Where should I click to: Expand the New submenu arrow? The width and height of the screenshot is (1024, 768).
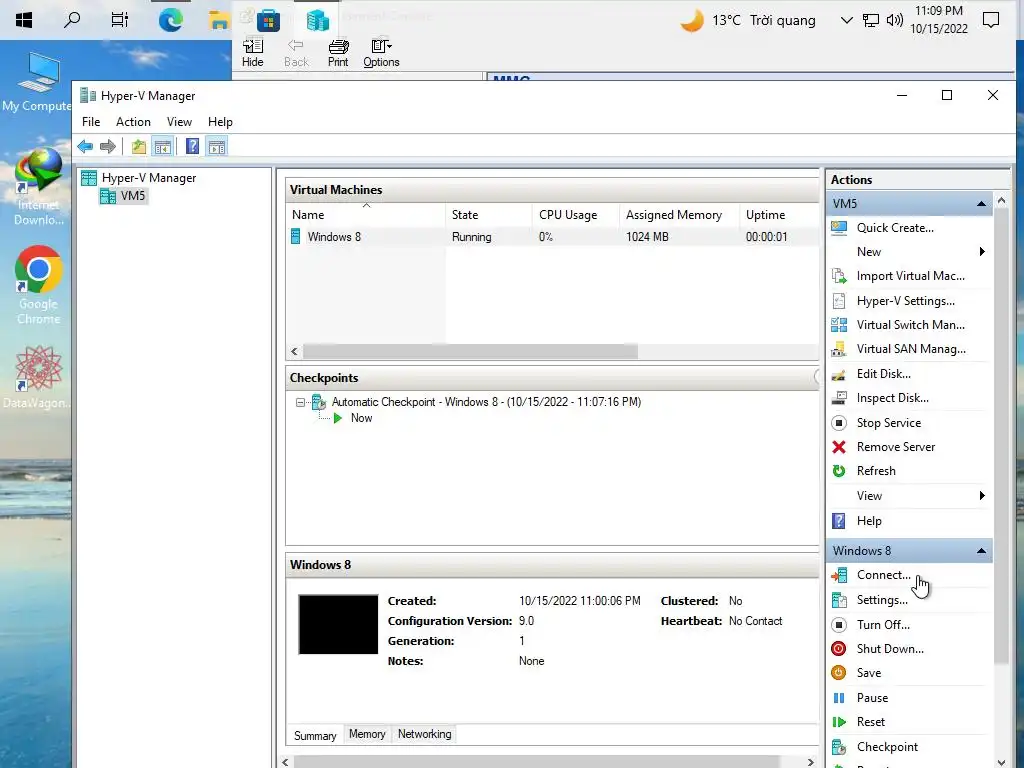pyautogui.click(x=982, y=252)
